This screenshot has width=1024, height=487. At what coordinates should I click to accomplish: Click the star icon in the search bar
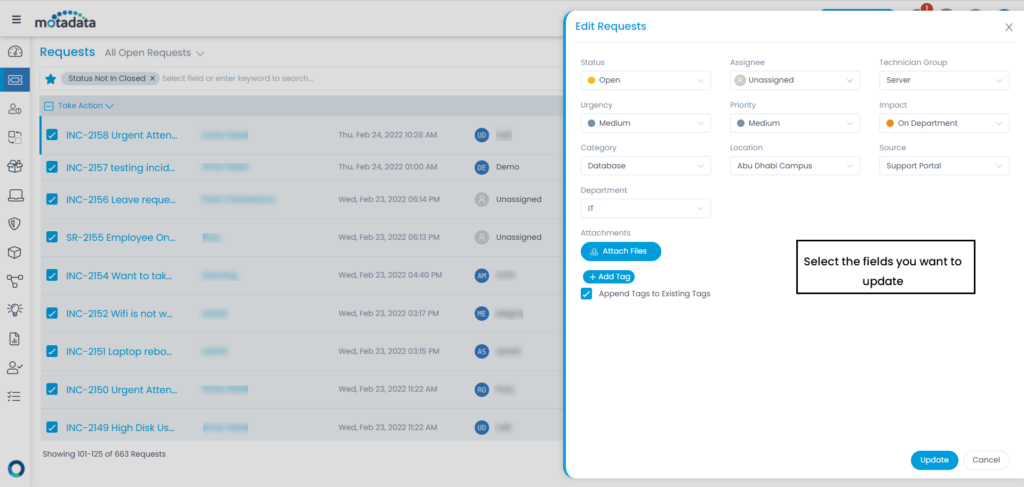click(50, 78)
